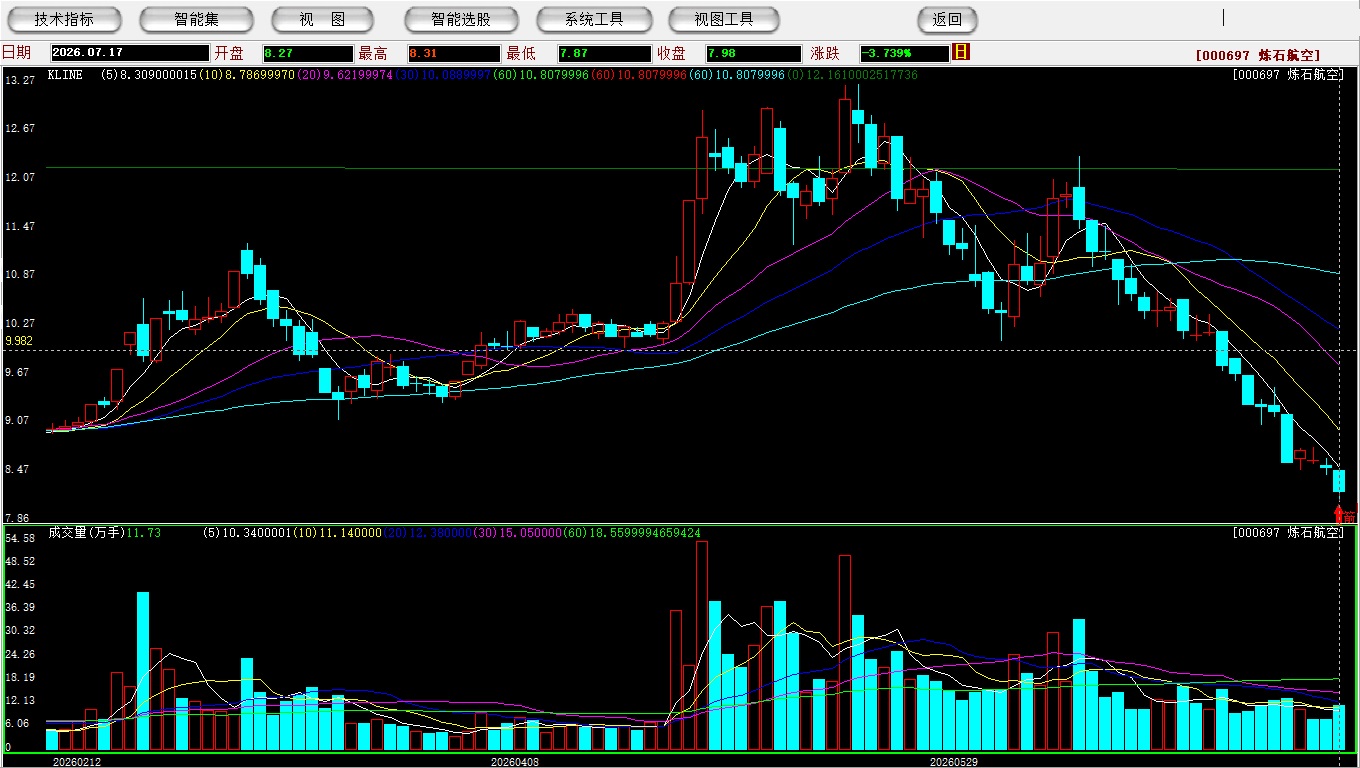The image size is (1360, 768).
Task: Click the (5)8.309 moving average value
Action: coord(148,75)
